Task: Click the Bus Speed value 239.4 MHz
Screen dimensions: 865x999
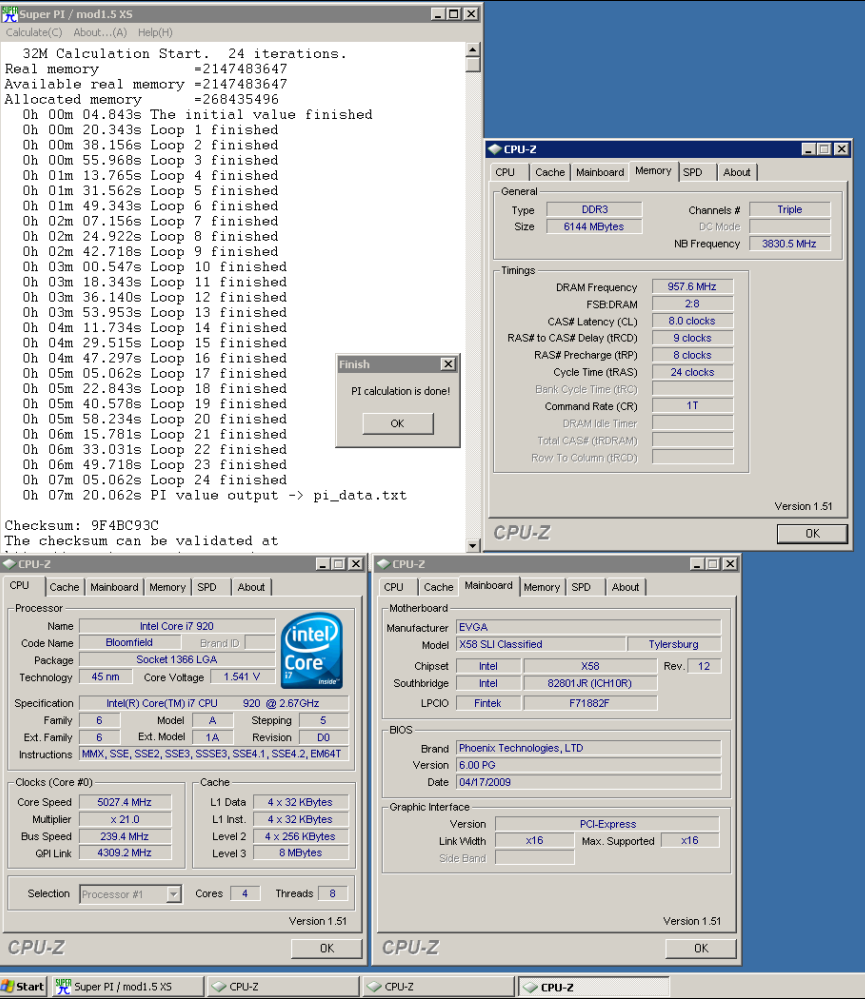Action: pos(125,837)
